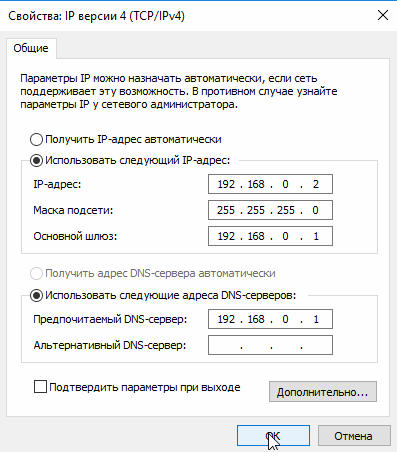Screen dimensions: 397x452
Task: Click second octet 168 of preferred DNS
Action: (x=256, y=319)
